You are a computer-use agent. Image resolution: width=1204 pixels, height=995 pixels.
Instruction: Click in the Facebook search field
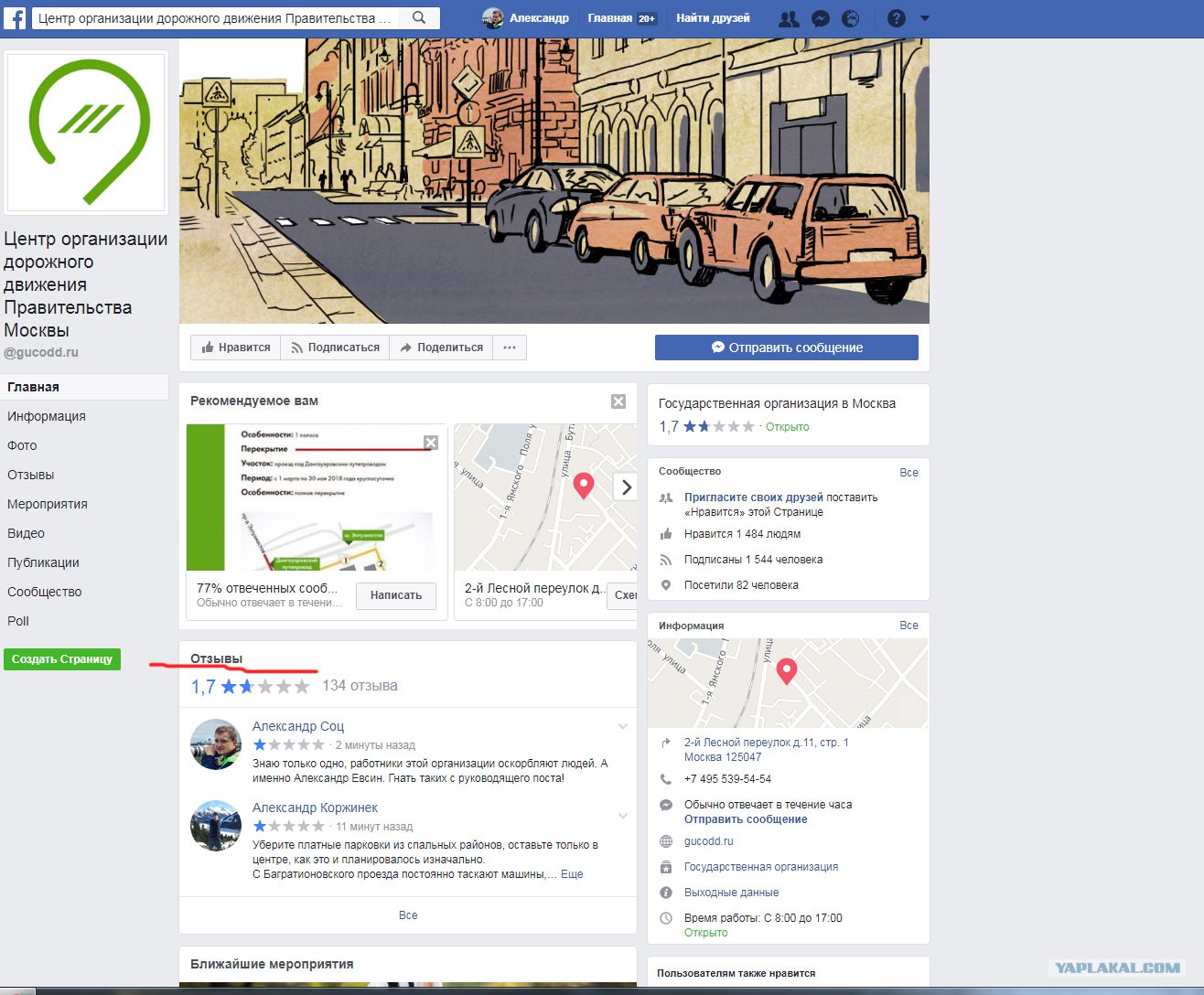216,17
